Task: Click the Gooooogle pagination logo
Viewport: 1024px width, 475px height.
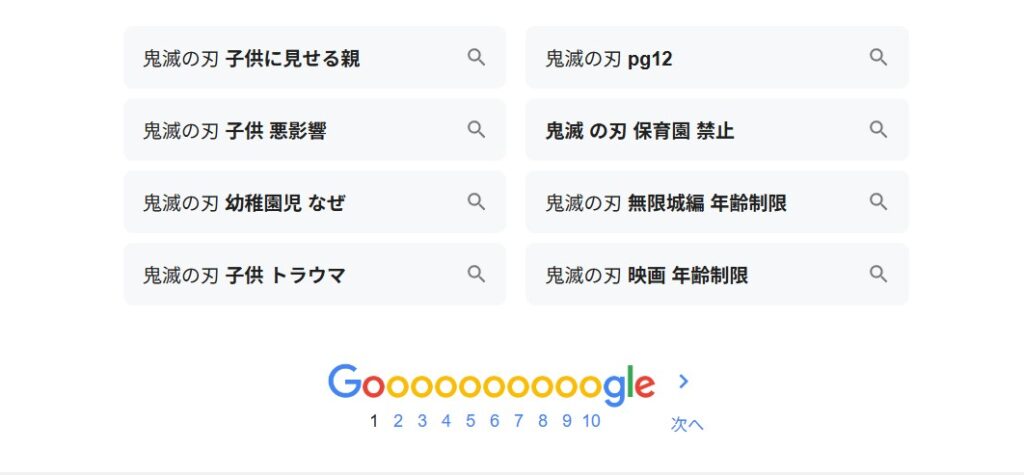Action: click(x=491, y=385)
